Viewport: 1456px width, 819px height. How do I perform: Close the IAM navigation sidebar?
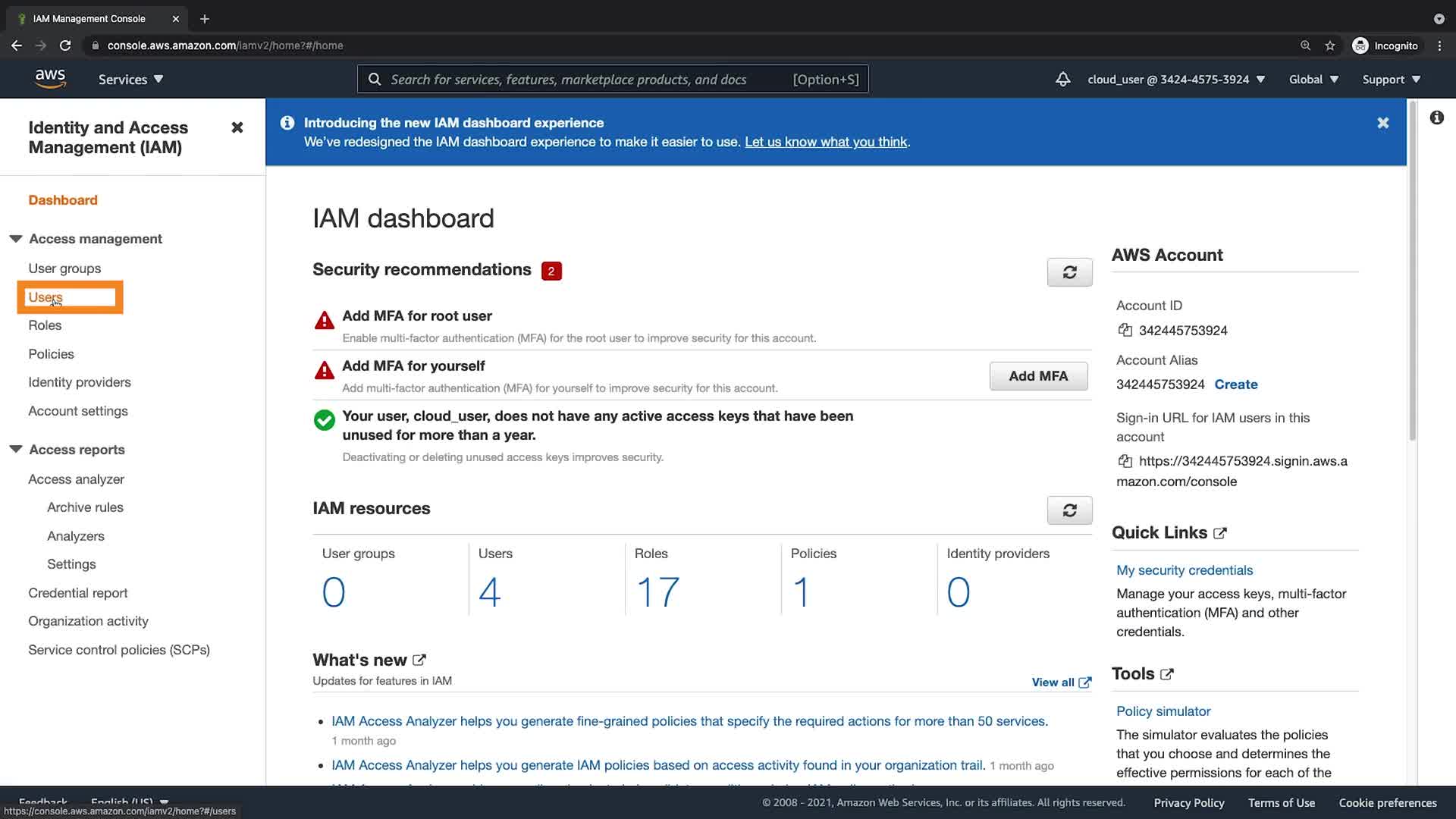237,127
